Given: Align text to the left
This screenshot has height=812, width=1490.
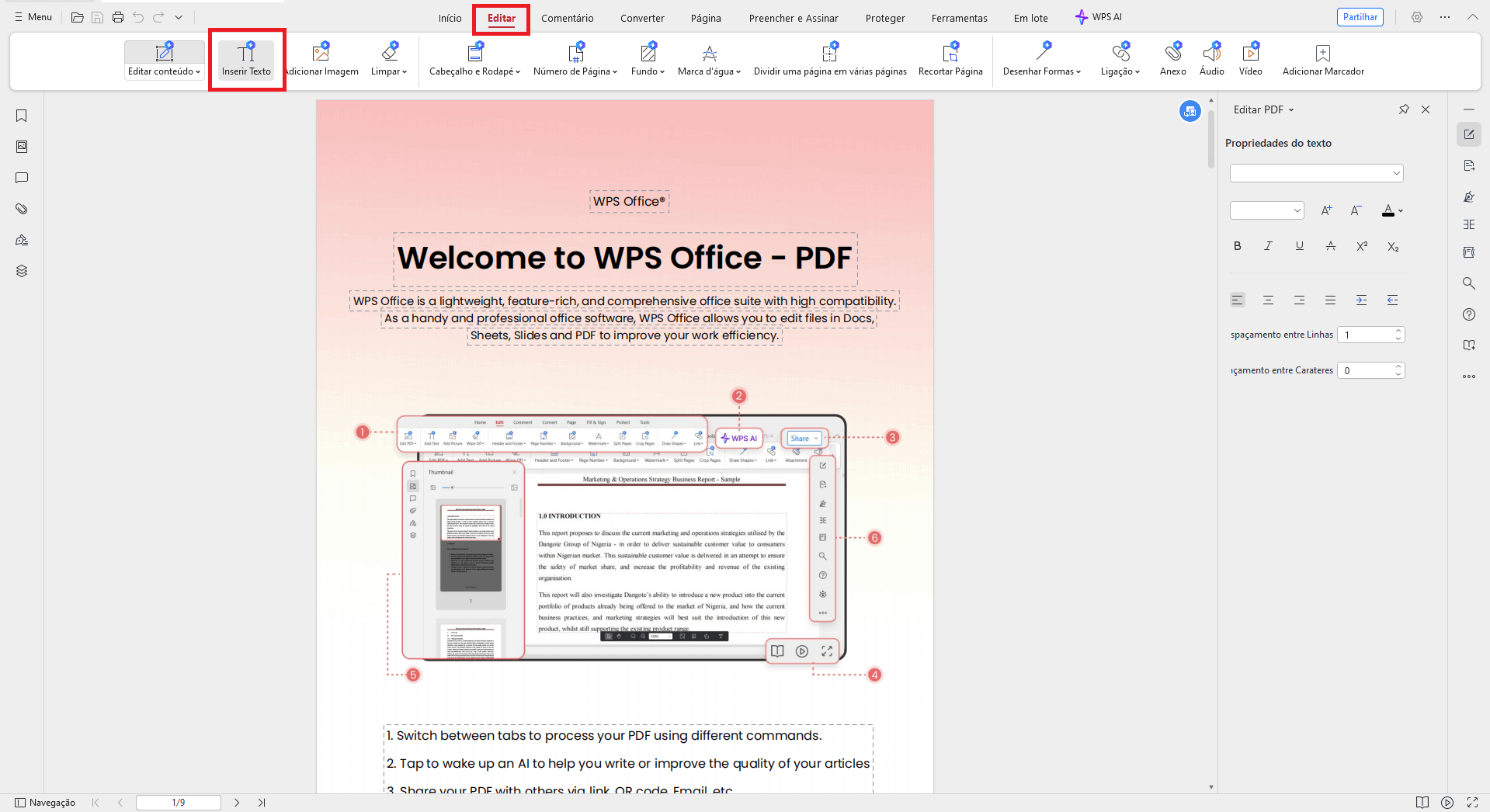Looking at the screenshot, I should (x=1238, y=300).
